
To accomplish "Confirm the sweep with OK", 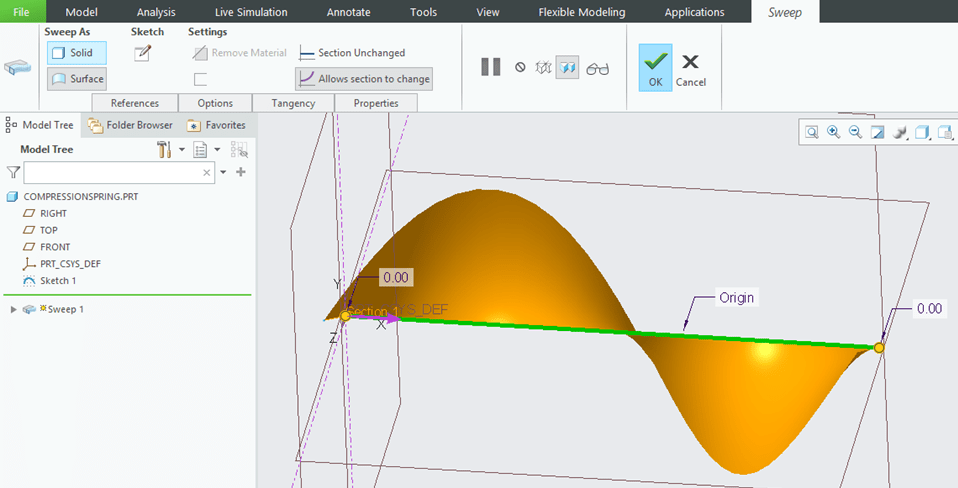I will (x=655, y=68).
